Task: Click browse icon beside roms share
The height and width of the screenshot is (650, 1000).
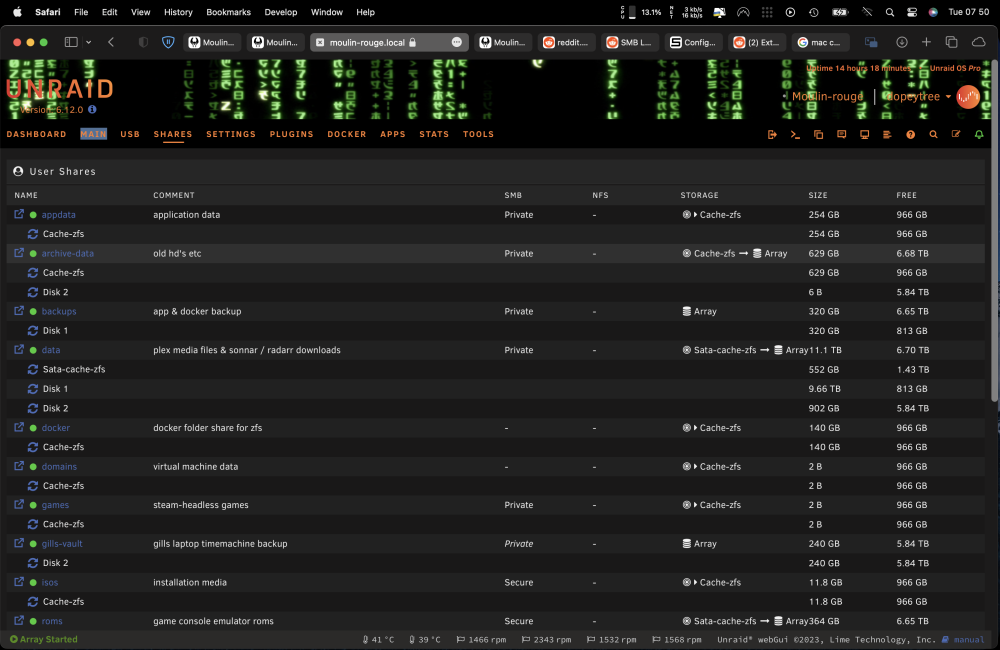Action: pos(19,621)
